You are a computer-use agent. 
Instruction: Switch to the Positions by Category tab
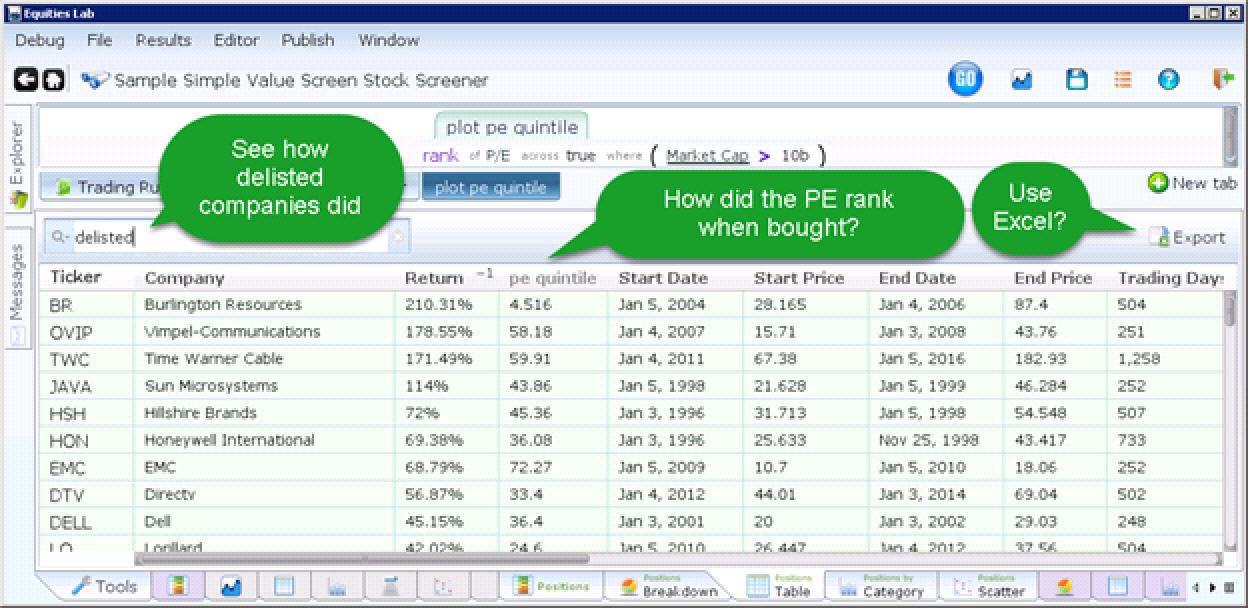pyautogui.click(x=880, y=587)
